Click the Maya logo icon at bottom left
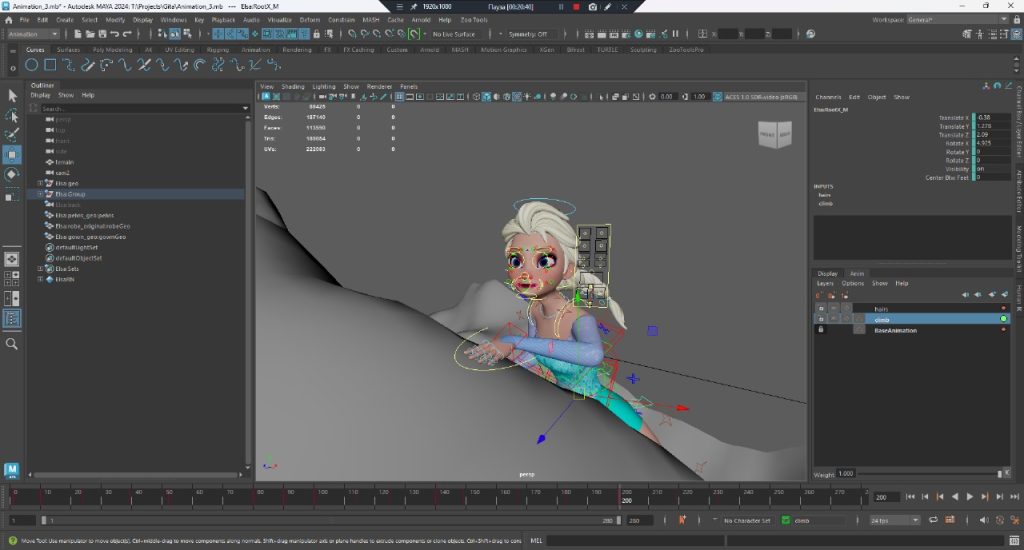The image size is (1024, 550). 12,470
